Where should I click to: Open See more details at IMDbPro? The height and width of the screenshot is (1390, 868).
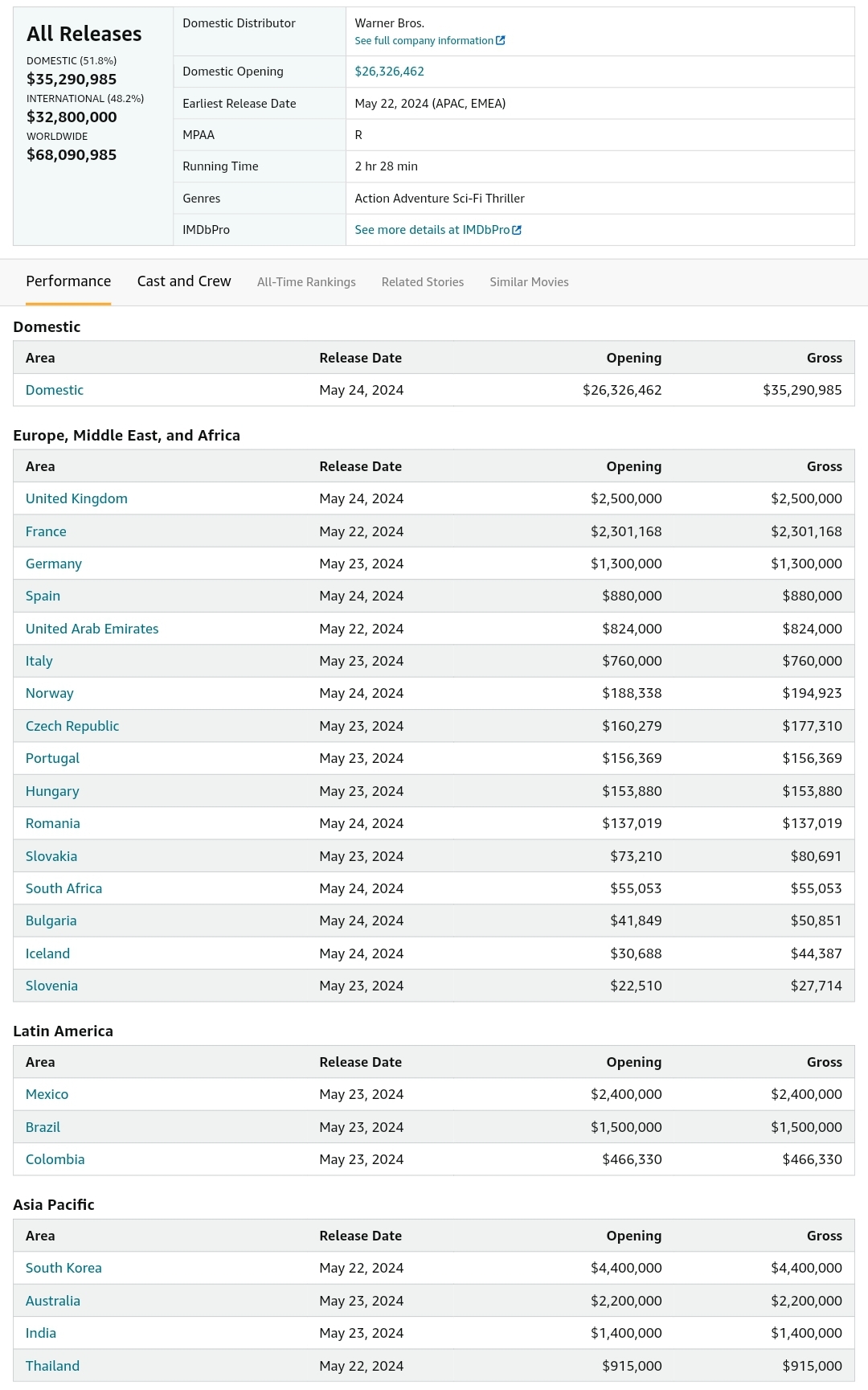[x=432, y=230]
